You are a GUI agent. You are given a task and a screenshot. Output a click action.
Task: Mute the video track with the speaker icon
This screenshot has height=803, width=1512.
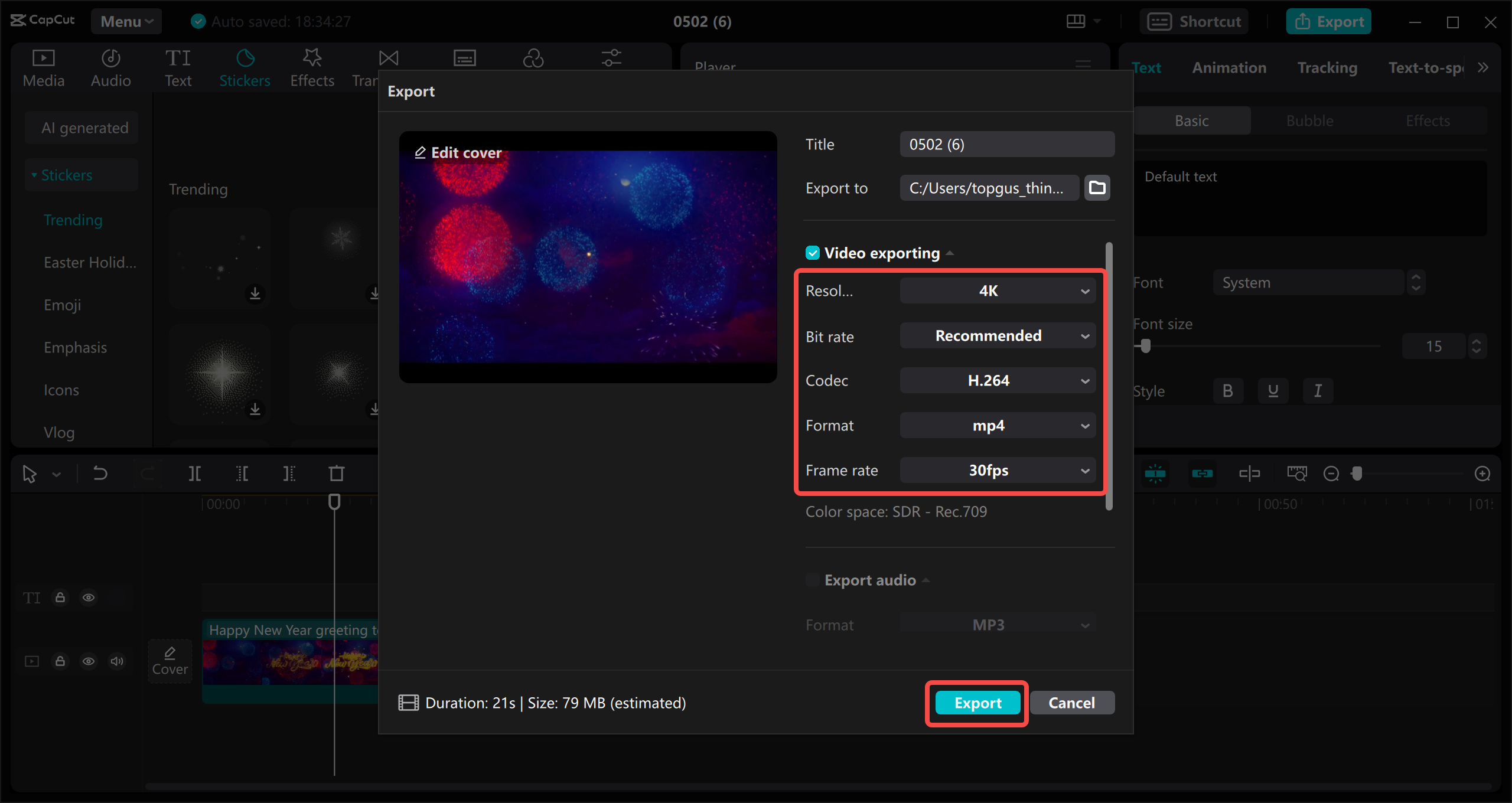(116, 661)
